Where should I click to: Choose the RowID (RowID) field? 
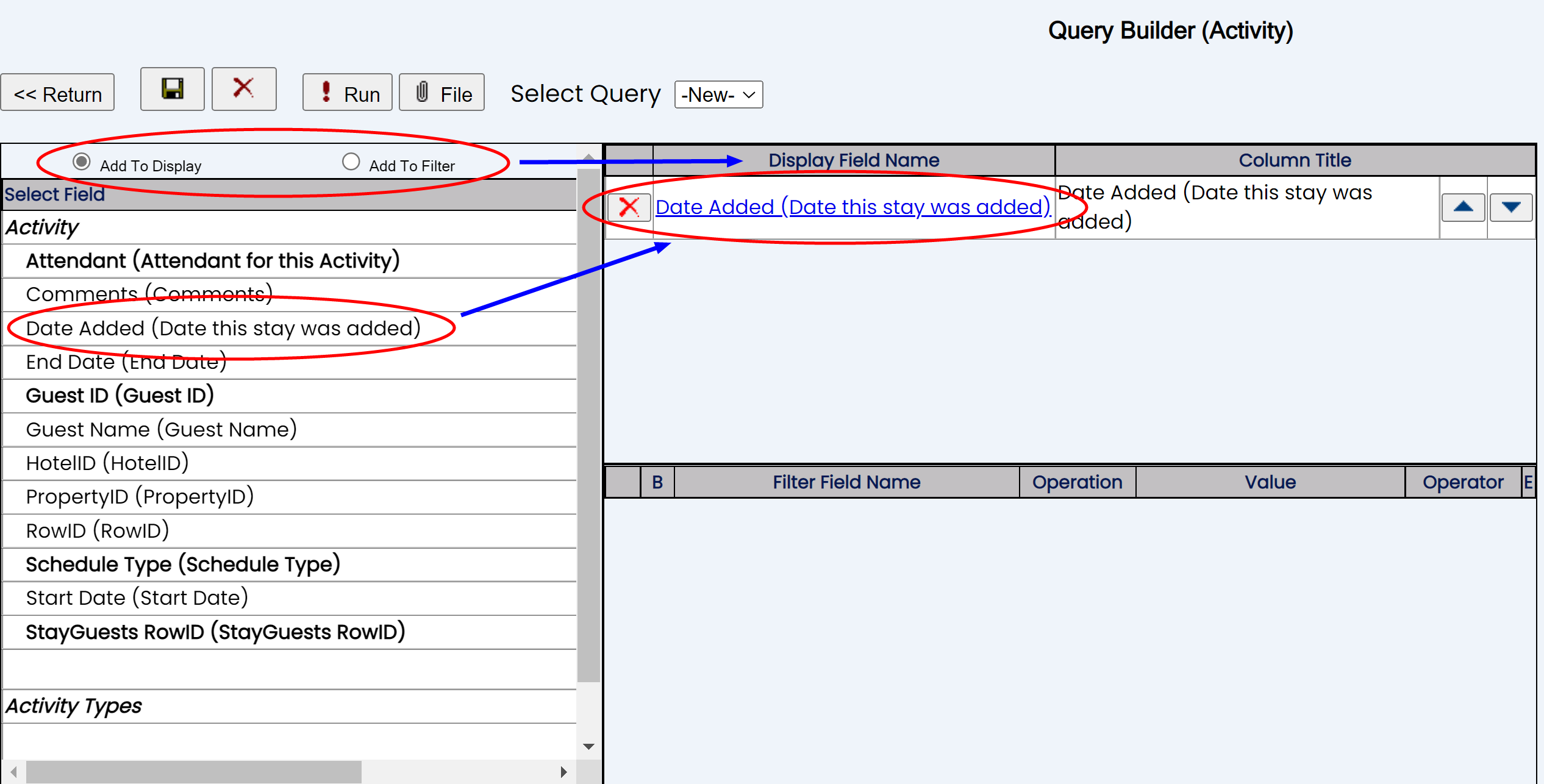pyautogui.click(x=290, y=531)
